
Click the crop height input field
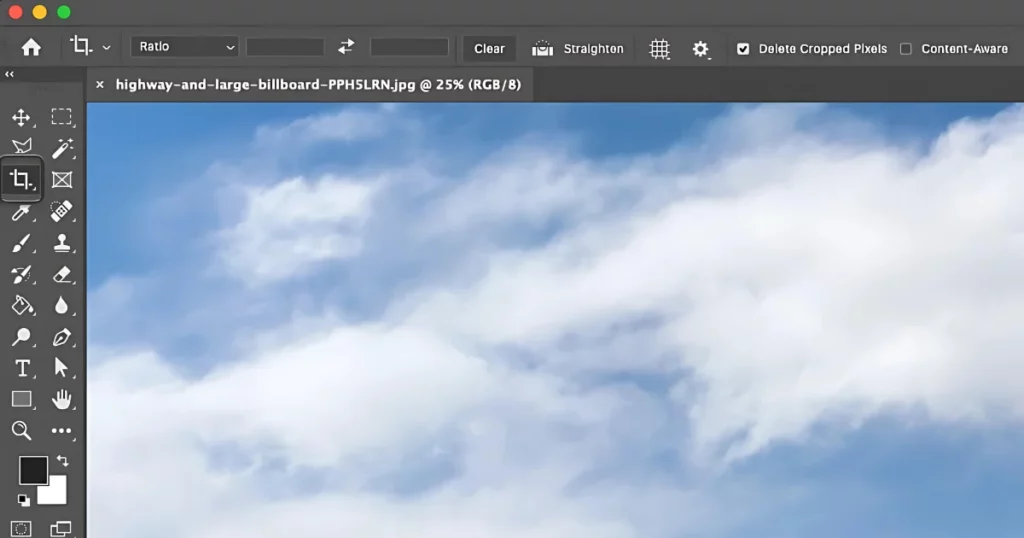click(409, 47)
